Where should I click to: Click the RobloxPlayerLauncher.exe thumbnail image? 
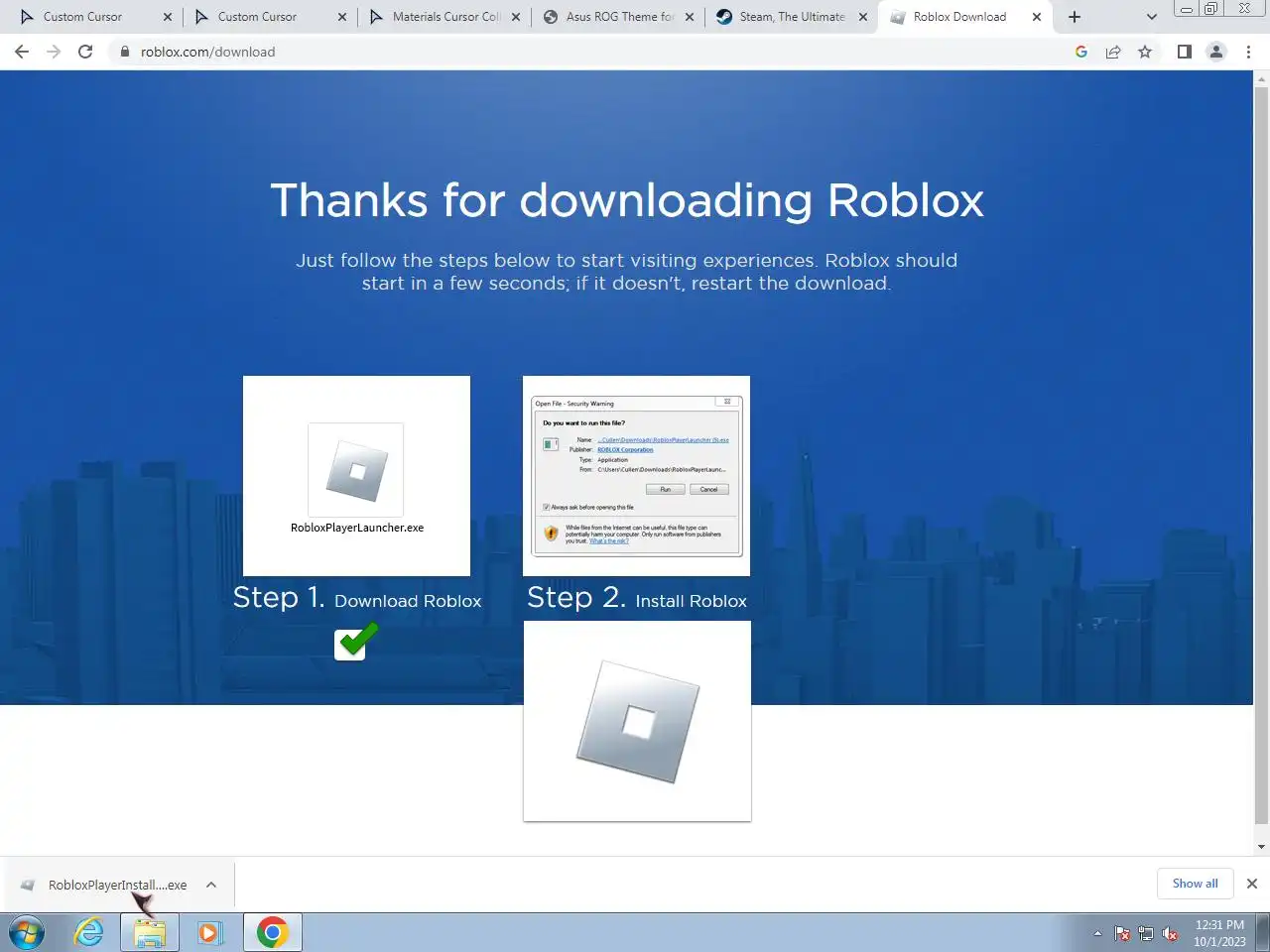pos(356,475)
